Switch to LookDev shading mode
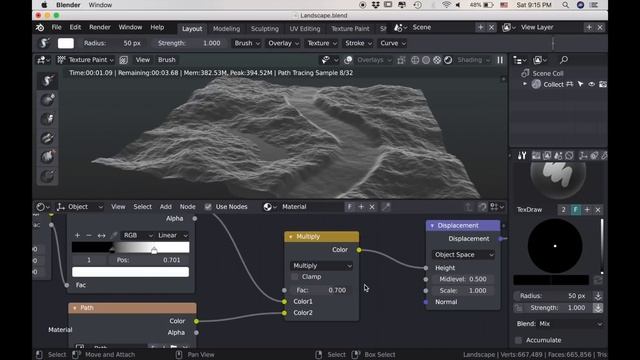The image size is (640, 360). point(437,60)
